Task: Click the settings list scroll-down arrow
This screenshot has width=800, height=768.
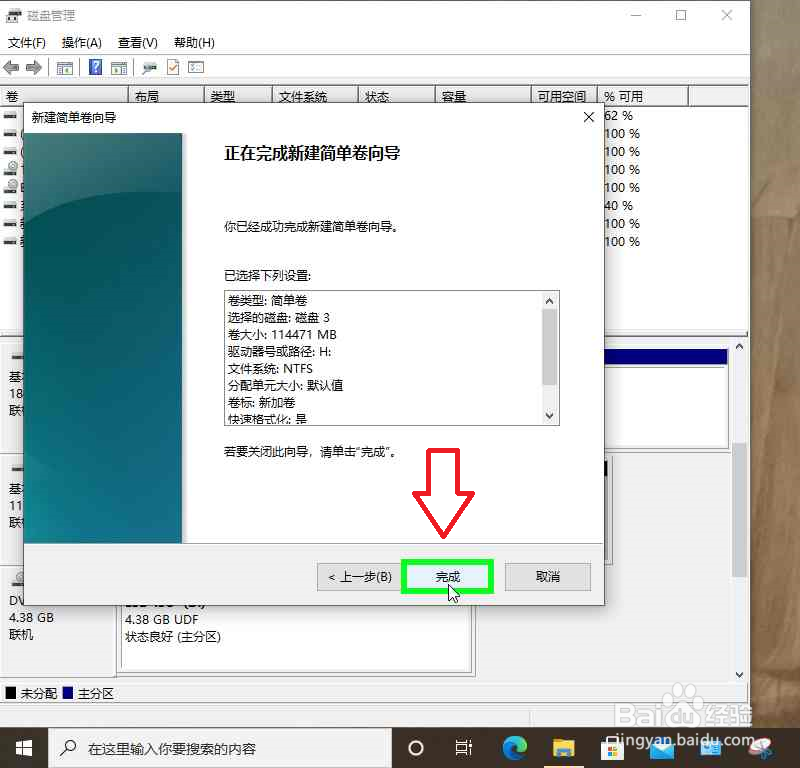Action: (549, 416)
